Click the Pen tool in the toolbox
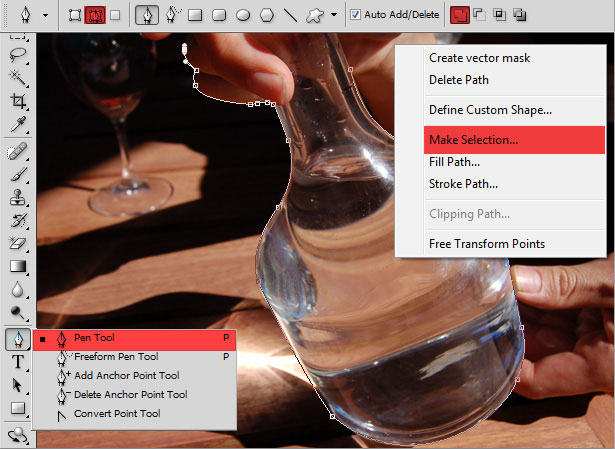 (18, 339)
